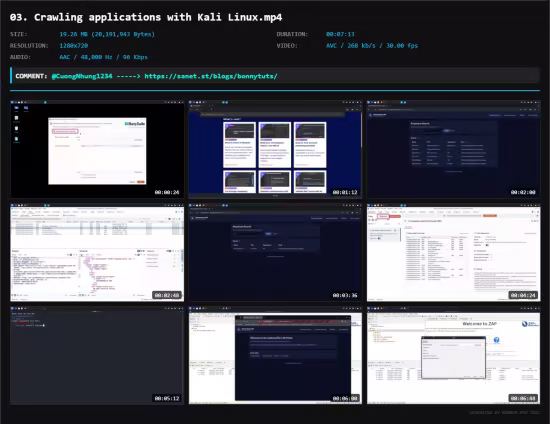Open the thumbnail stamped 00:00:24
Viewport: 550px width, 424px height.
point(97,149)
